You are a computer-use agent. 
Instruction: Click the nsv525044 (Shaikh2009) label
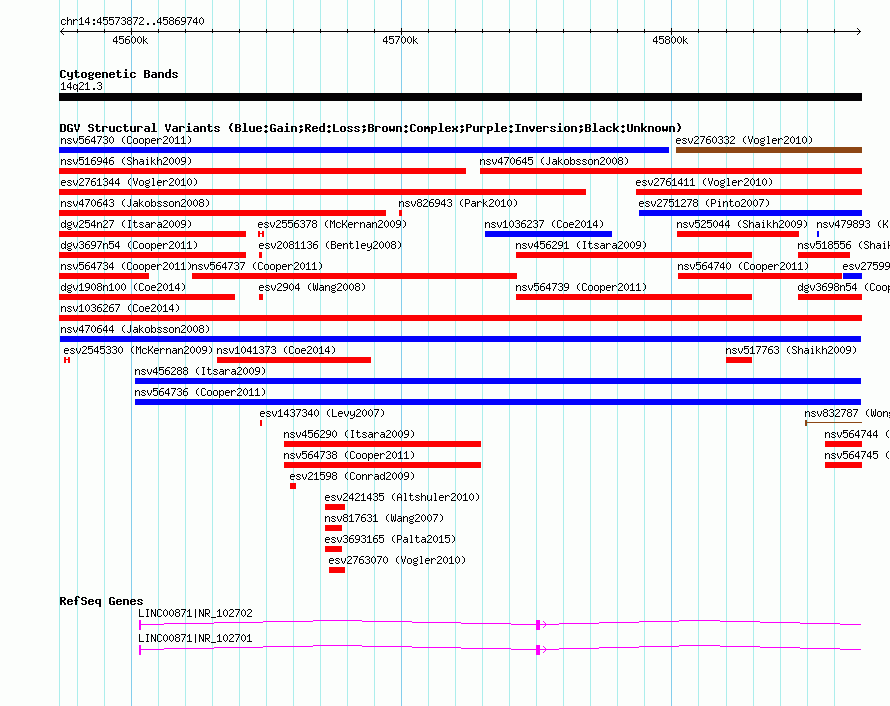click(x=742, y=224)
